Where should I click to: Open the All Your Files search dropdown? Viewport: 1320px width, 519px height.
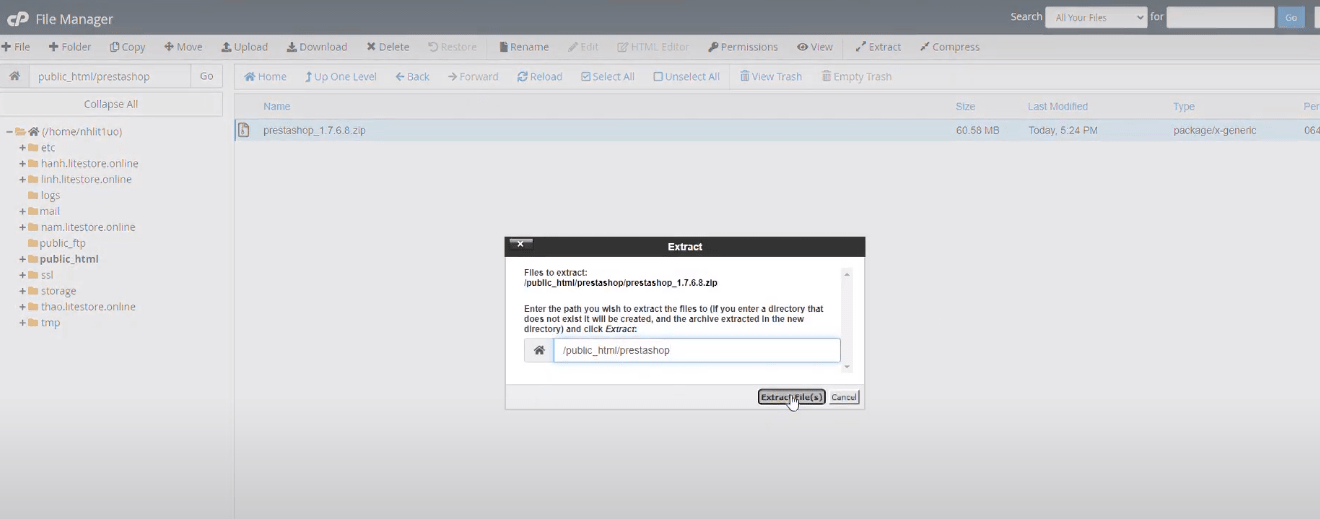pyautogui.click(x=1095, y=17)
